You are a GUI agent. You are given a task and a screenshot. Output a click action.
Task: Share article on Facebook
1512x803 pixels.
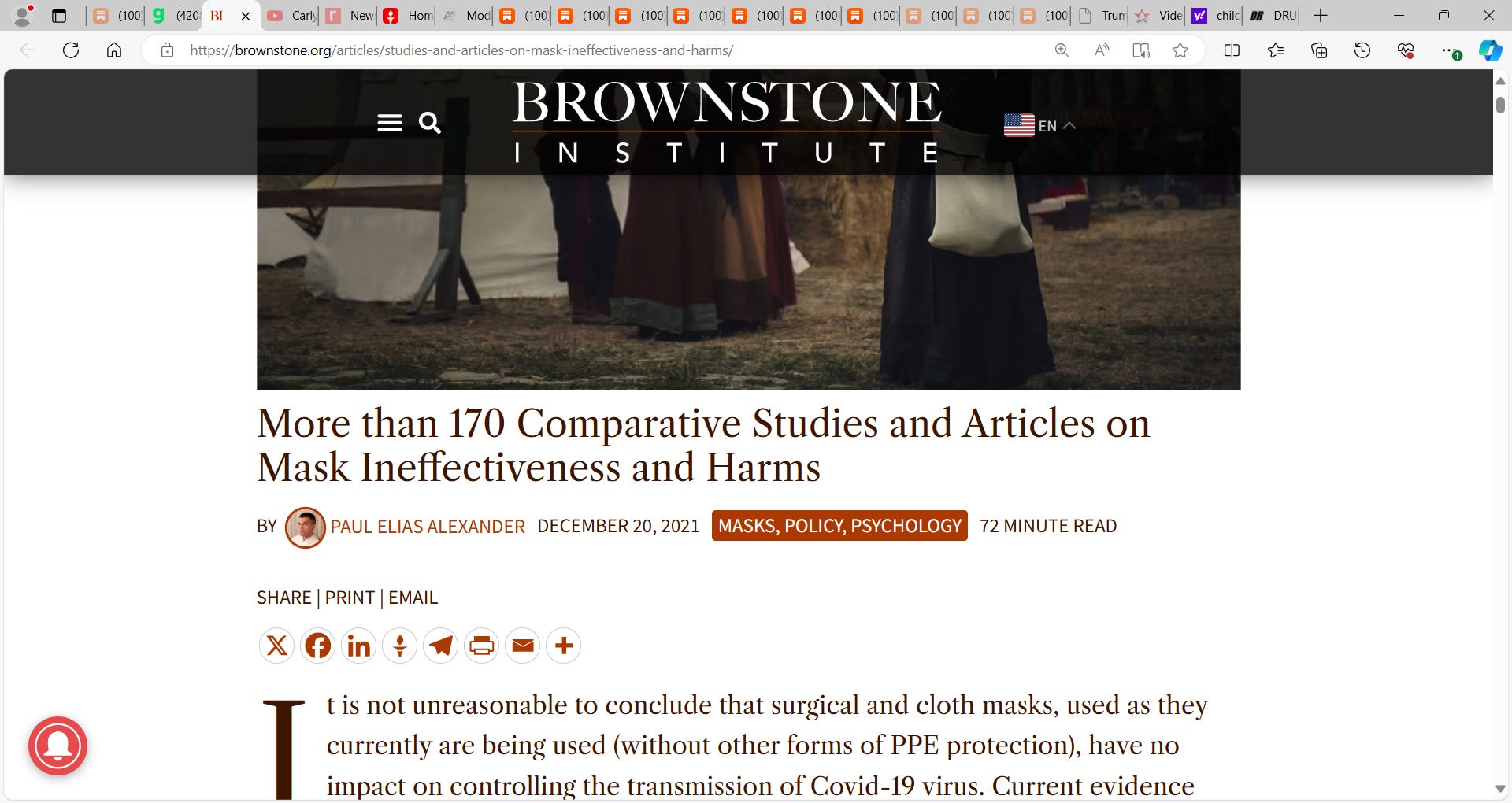click(318, 646)
